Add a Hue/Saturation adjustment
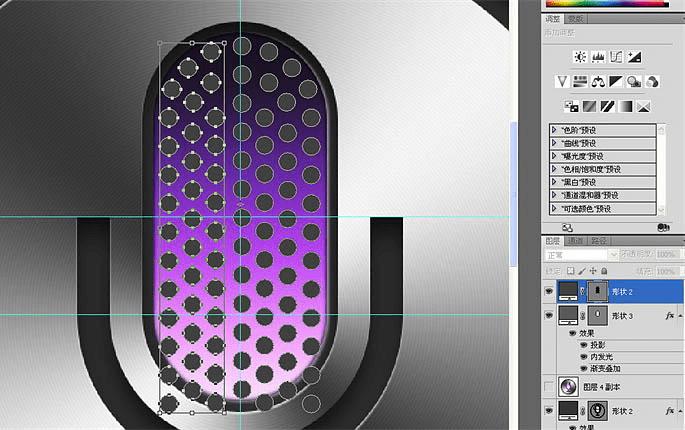The width and height of the screenshot is (685, 430). pos(580,82)
